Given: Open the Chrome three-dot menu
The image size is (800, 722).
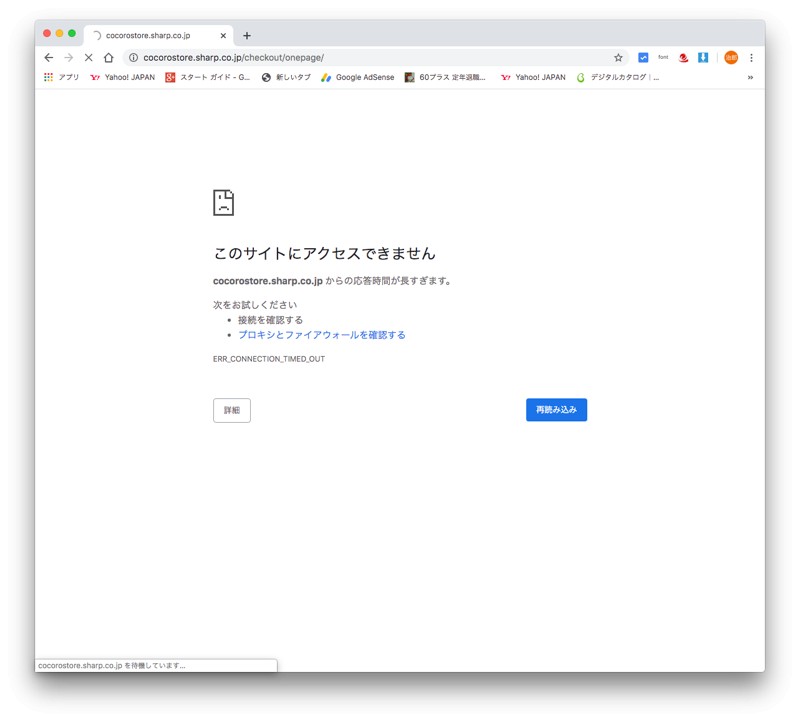Looking at the screenshot, I should [x=751, y=58].
